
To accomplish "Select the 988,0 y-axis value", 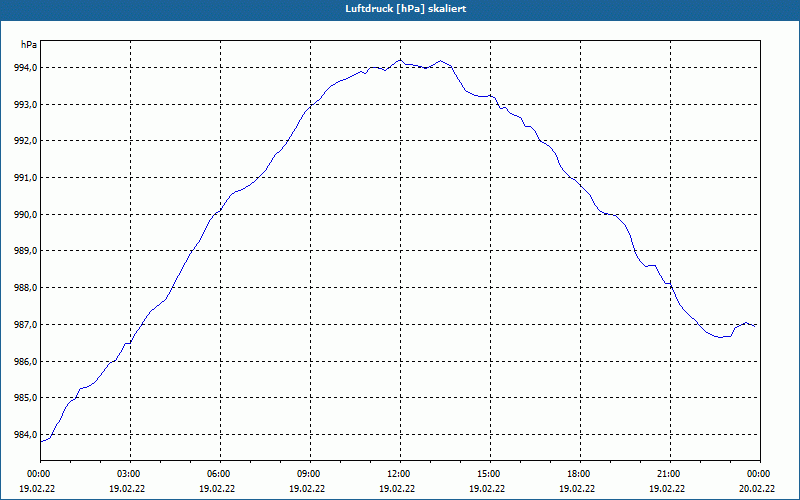I will coord(27,288).
